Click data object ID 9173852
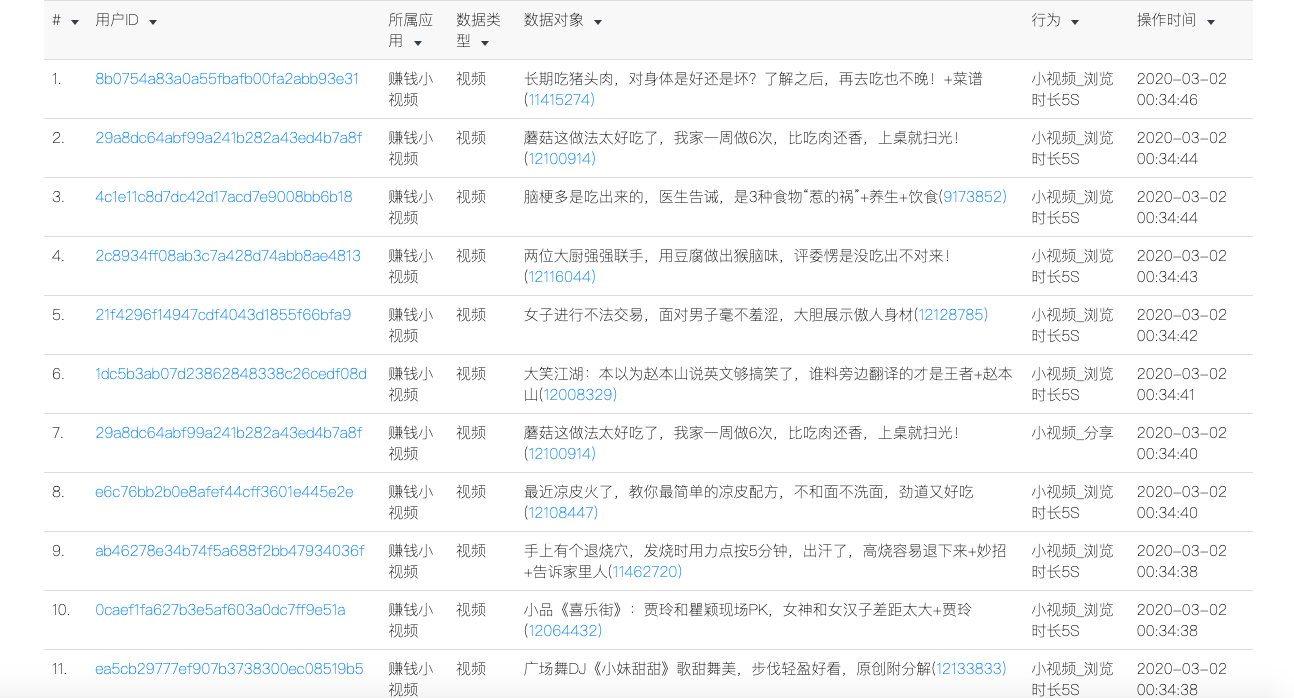 coord(974,197)
